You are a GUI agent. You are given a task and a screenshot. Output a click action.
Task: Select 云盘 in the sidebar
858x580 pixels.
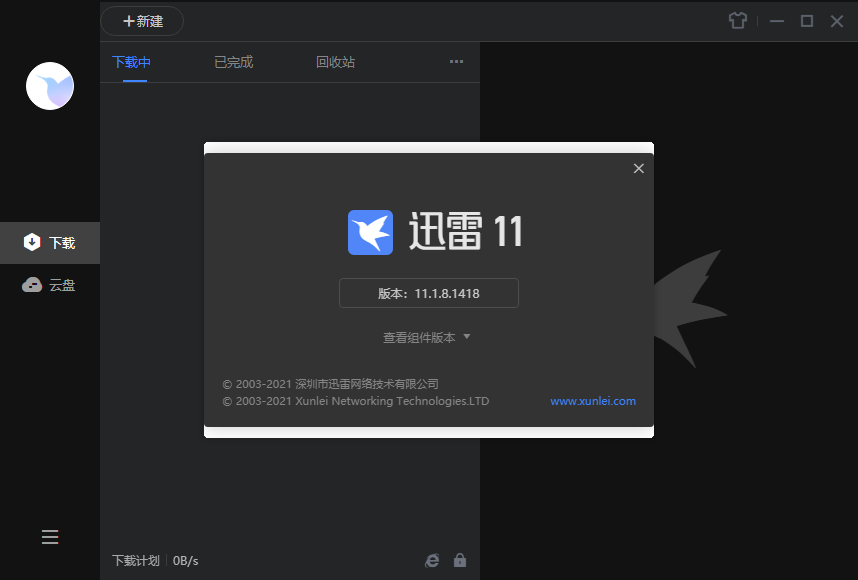(x=50, y=285)
